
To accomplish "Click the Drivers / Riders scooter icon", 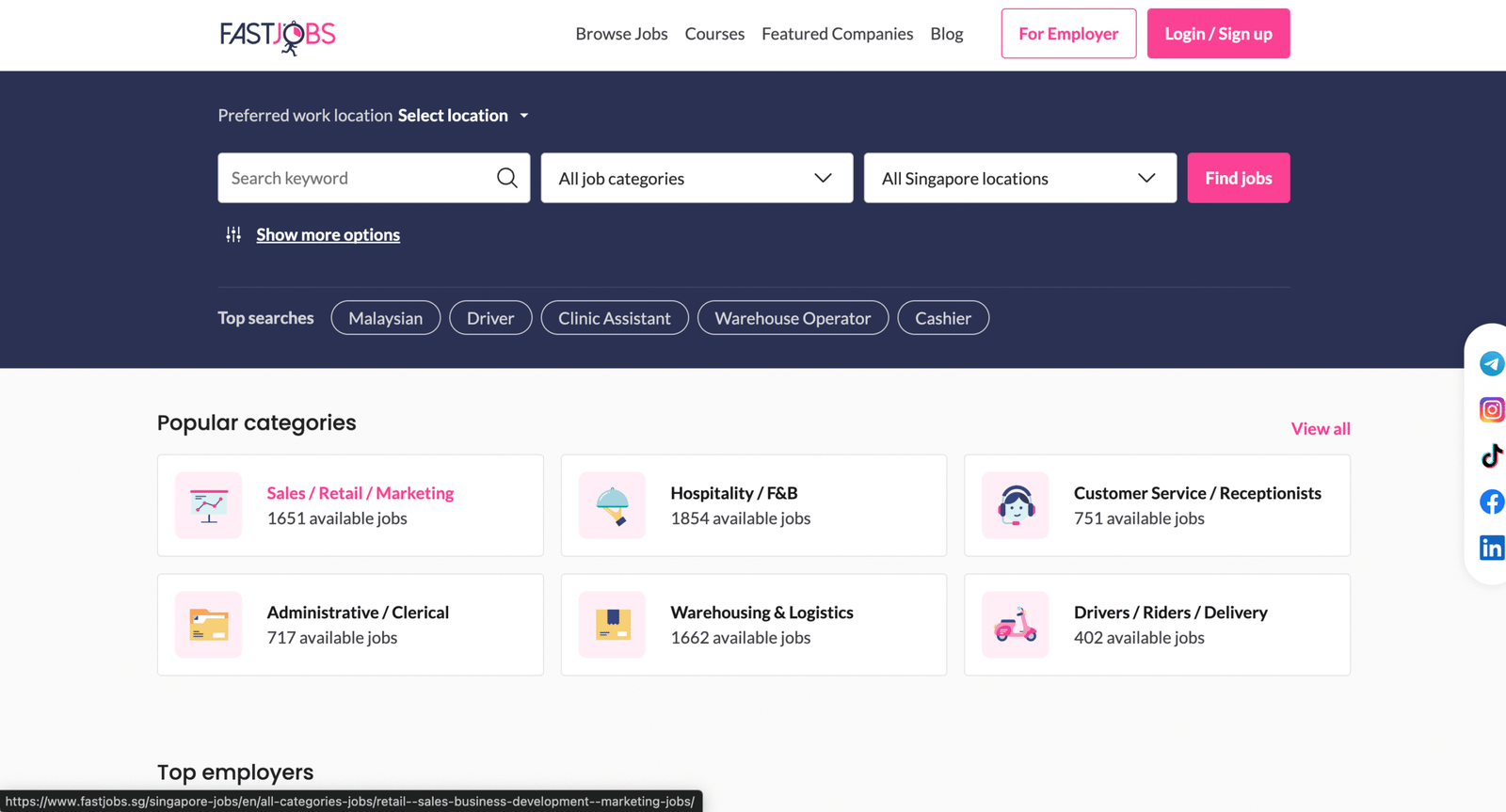I will (x=1016, y=625).
